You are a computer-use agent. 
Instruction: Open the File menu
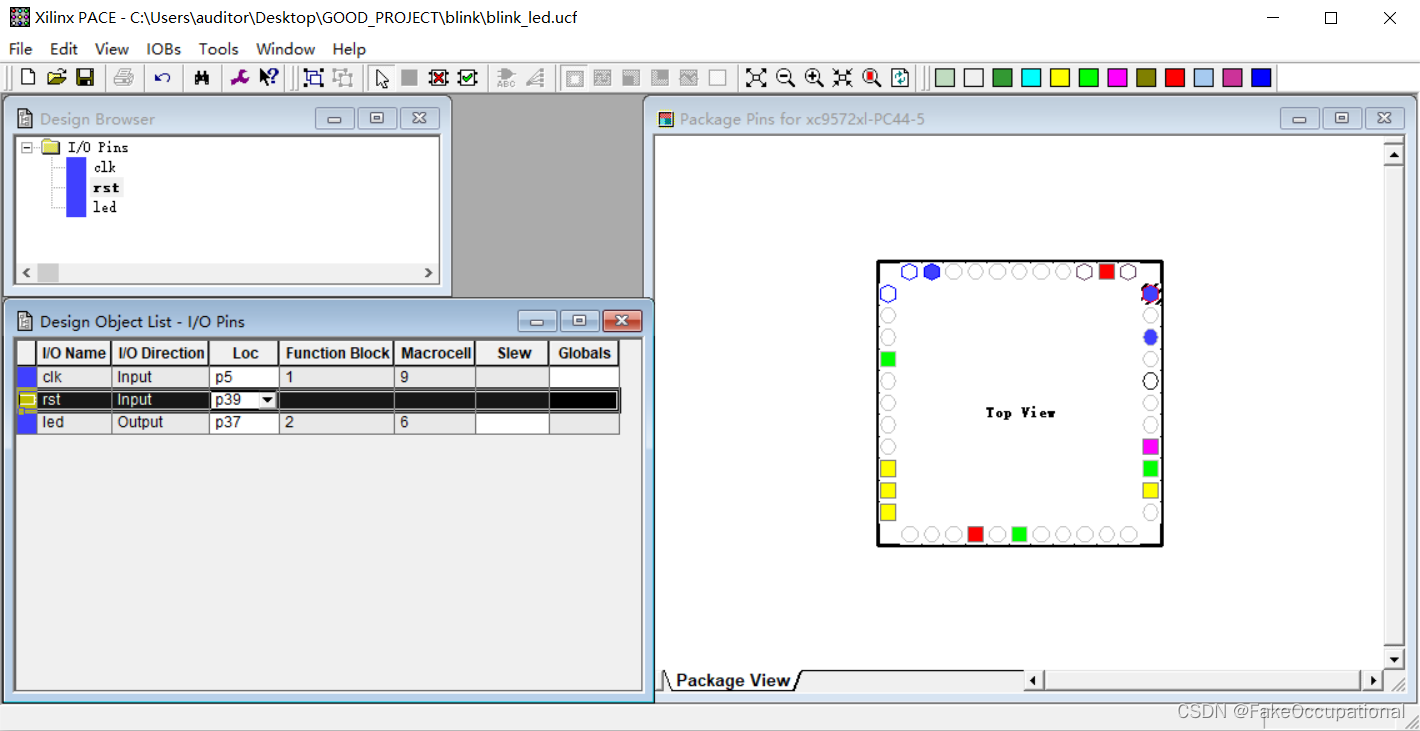(x=20, y=49)
